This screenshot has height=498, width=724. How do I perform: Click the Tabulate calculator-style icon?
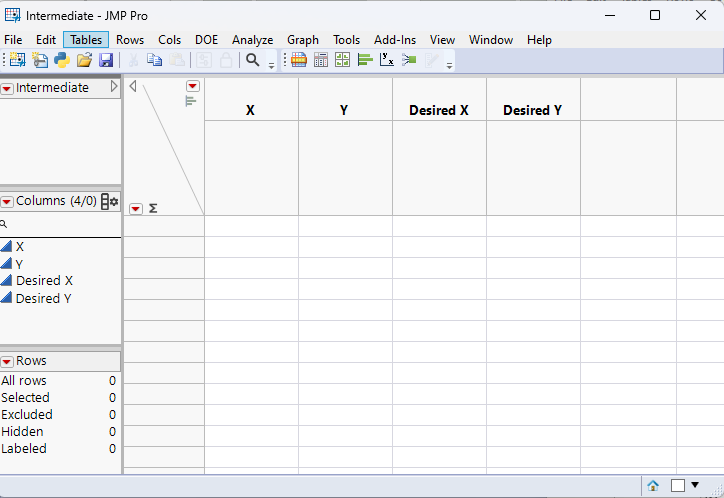321,60
